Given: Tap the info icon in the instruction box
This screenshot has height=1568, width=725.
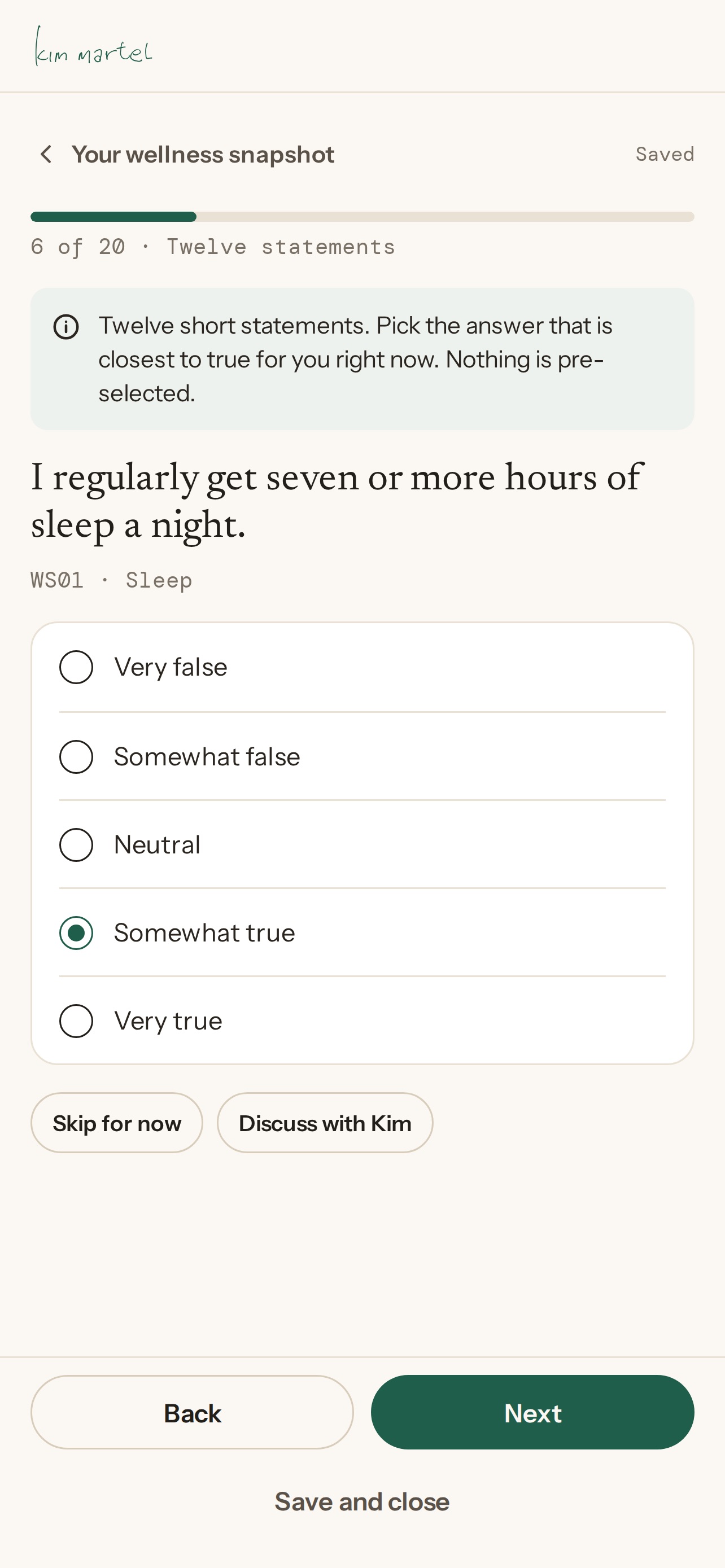Looking at the screenshot, I should (65, 327).
